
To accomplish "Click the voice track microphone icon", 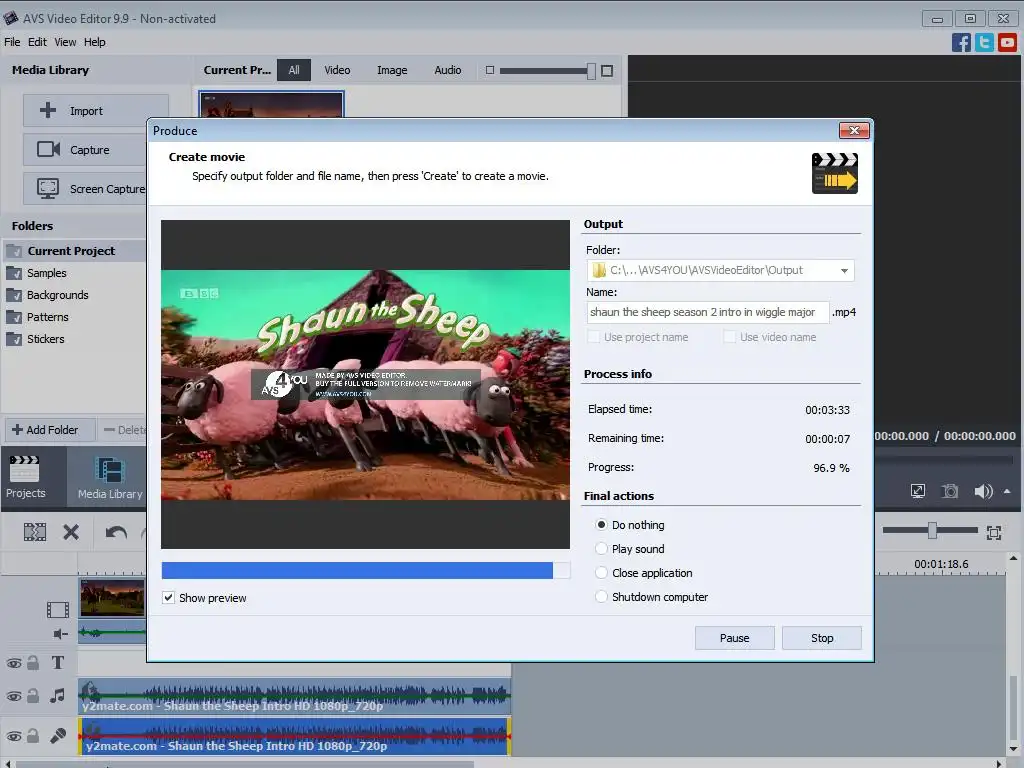I will tap(57, 735).
